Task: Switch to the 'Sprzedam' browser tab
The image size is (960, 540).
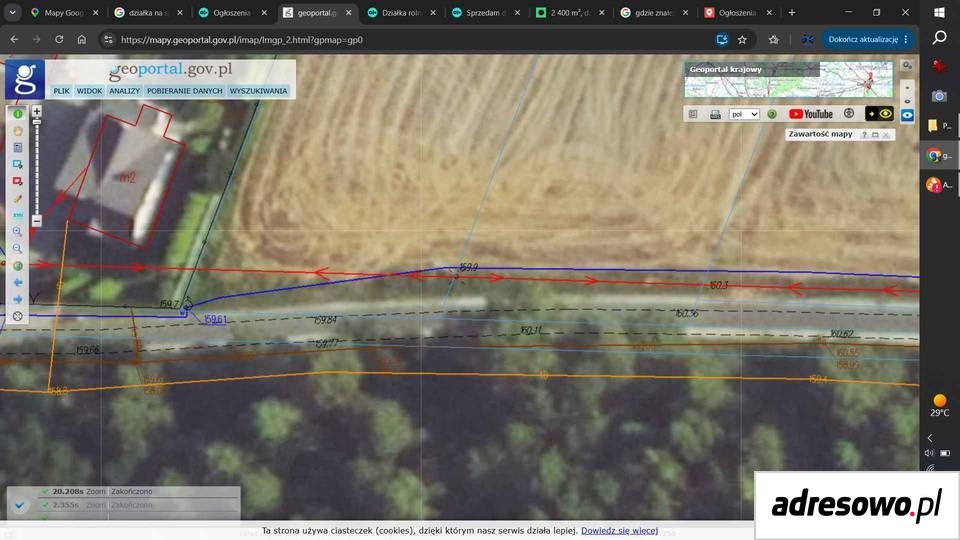Action: click(x=486, y=12)
